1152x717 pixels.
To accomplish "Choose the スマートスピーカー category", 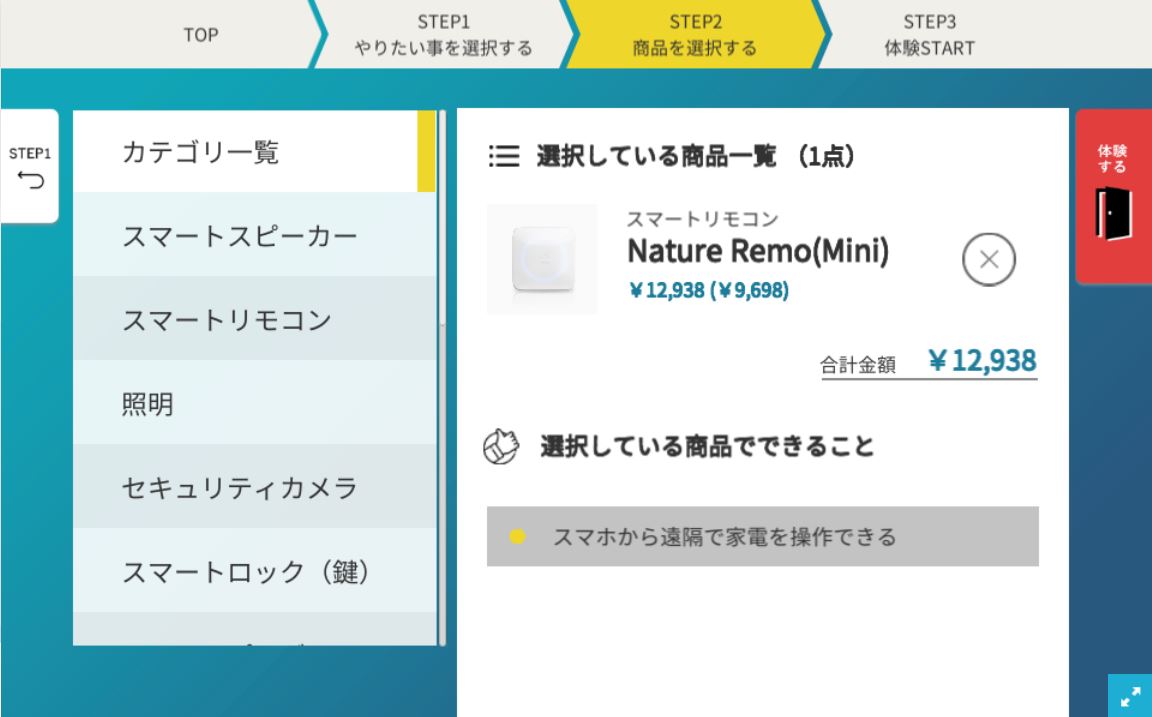I will coord(254,235).
